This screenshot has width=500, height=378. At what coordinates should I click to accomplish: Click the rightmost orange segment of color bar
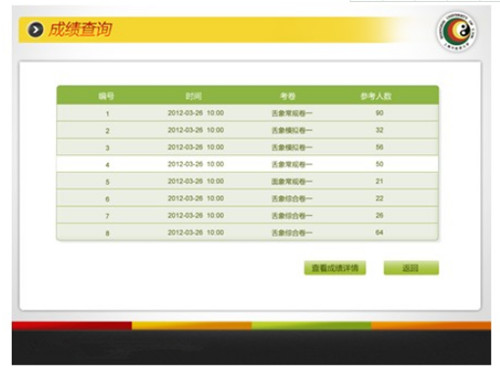[431, 326]
